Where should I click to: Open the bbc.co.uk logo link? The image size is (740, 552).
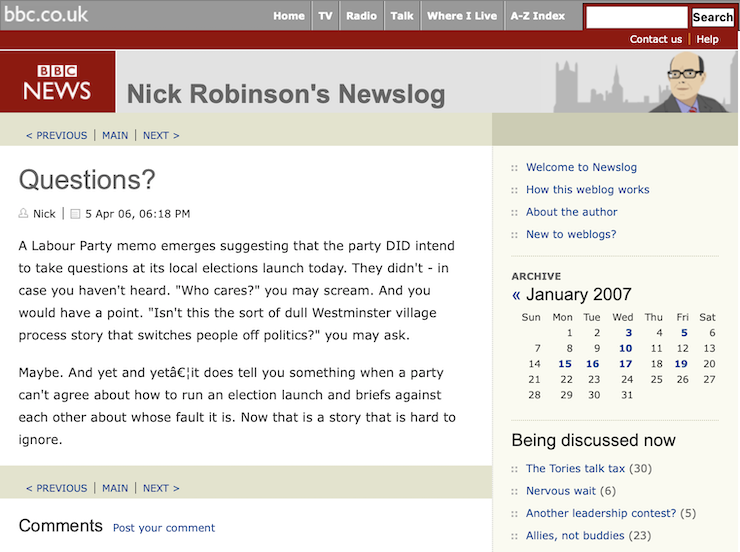click(46, 15)
